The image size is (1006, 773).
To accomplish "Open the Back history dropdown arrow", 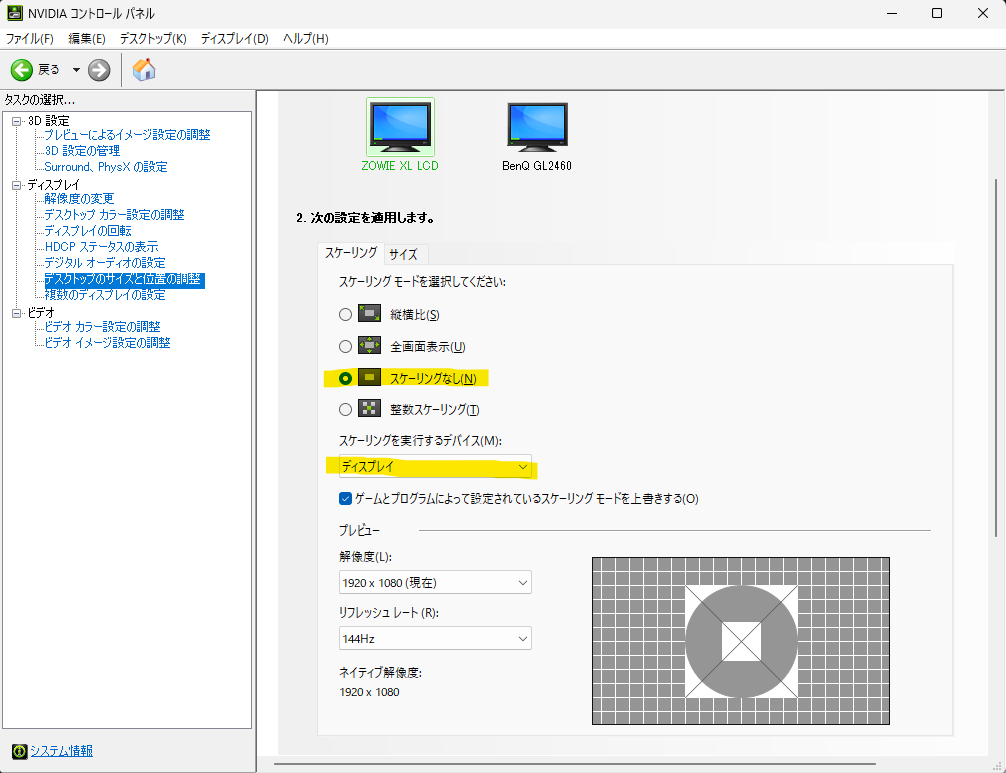I will click(76, 70).
